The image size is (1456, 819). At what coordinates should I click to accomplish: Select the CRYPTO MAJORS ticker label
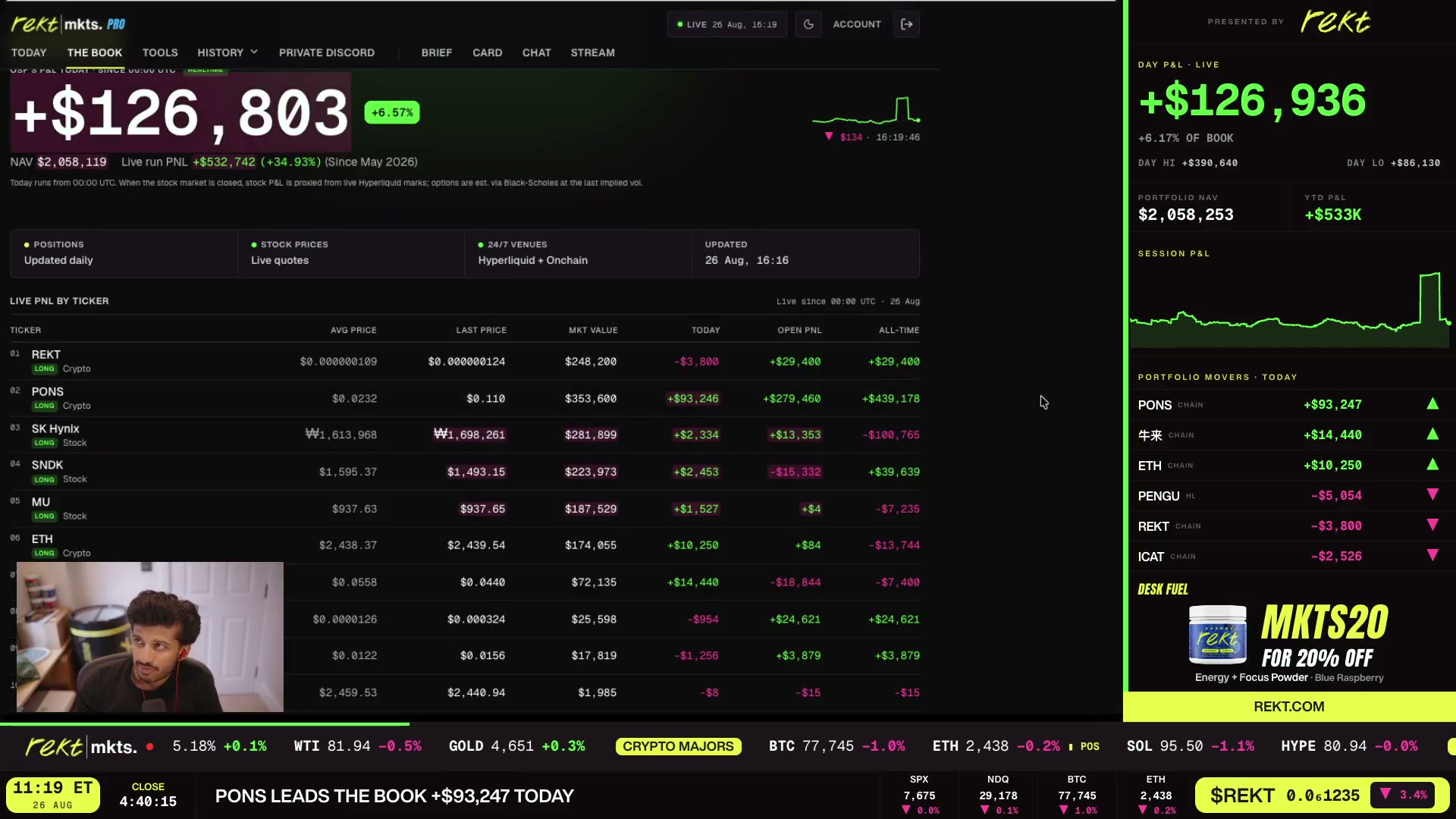coord(678,746)
